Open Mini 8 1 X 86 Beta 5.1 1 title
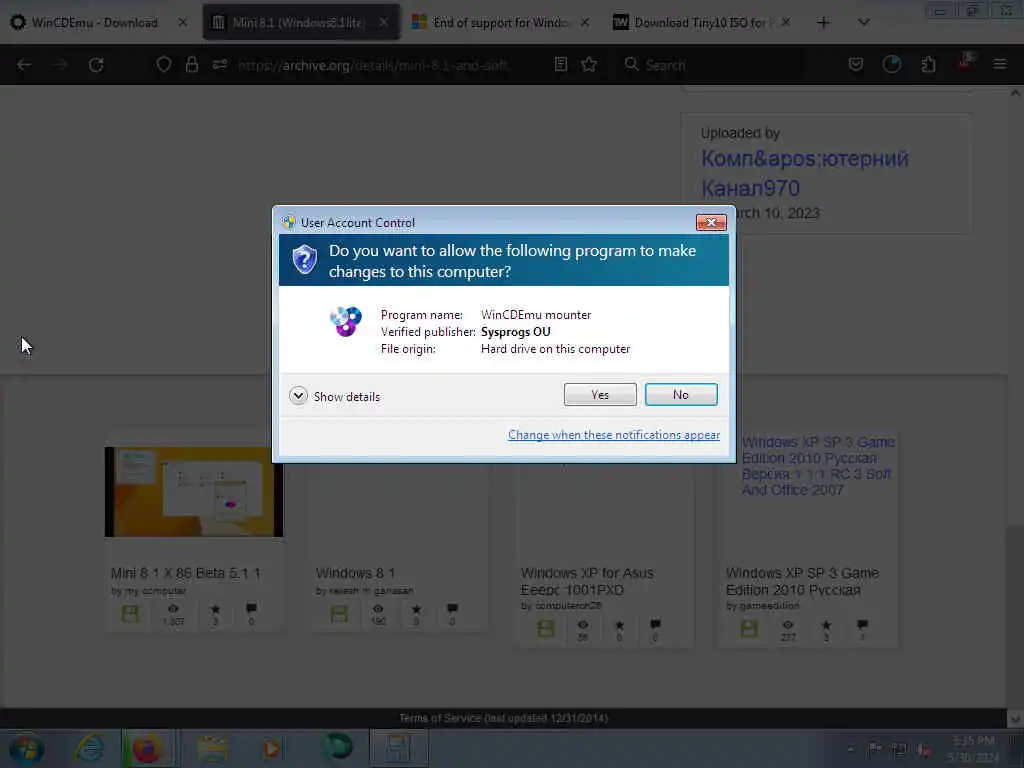The image size is (1024, 768). pyautogui.click(x=185, y=573)
